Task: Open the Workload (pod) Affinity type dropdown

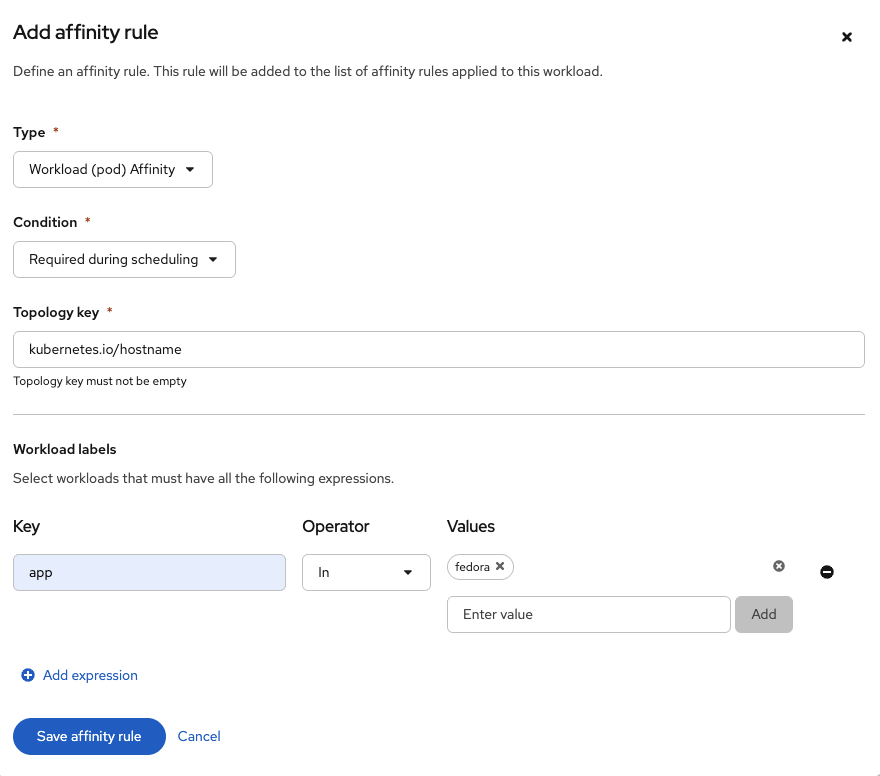Action: pos(102,170)
